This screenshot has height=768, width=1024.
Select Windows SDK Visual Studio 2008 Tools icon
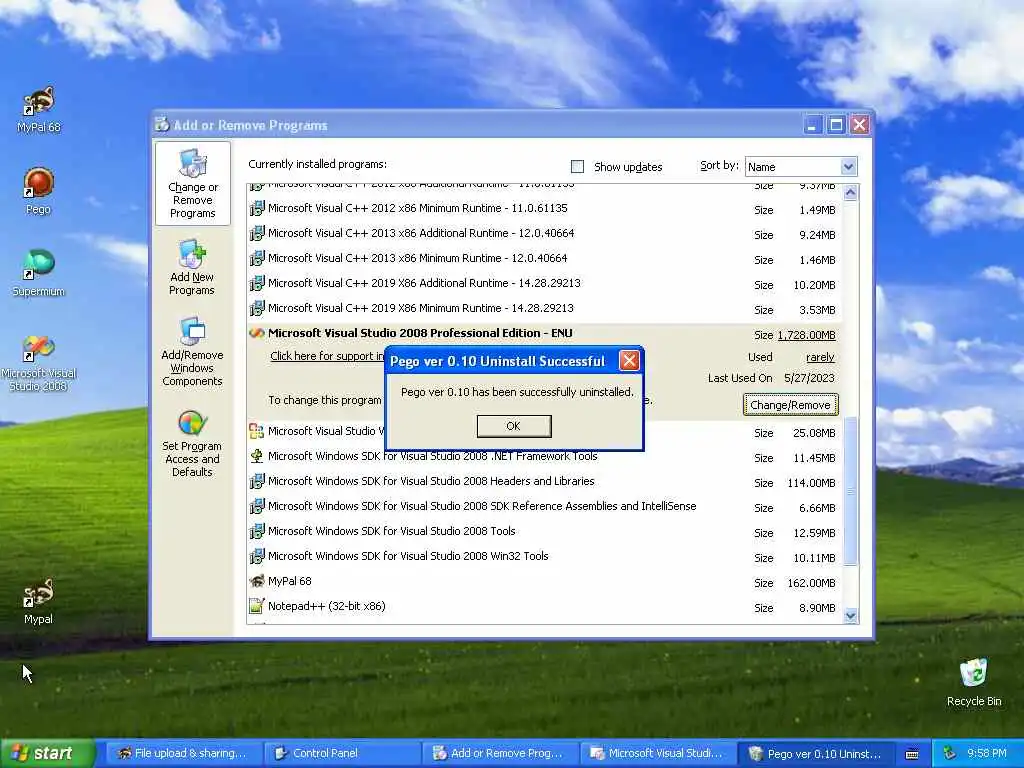tap(257, 531)
